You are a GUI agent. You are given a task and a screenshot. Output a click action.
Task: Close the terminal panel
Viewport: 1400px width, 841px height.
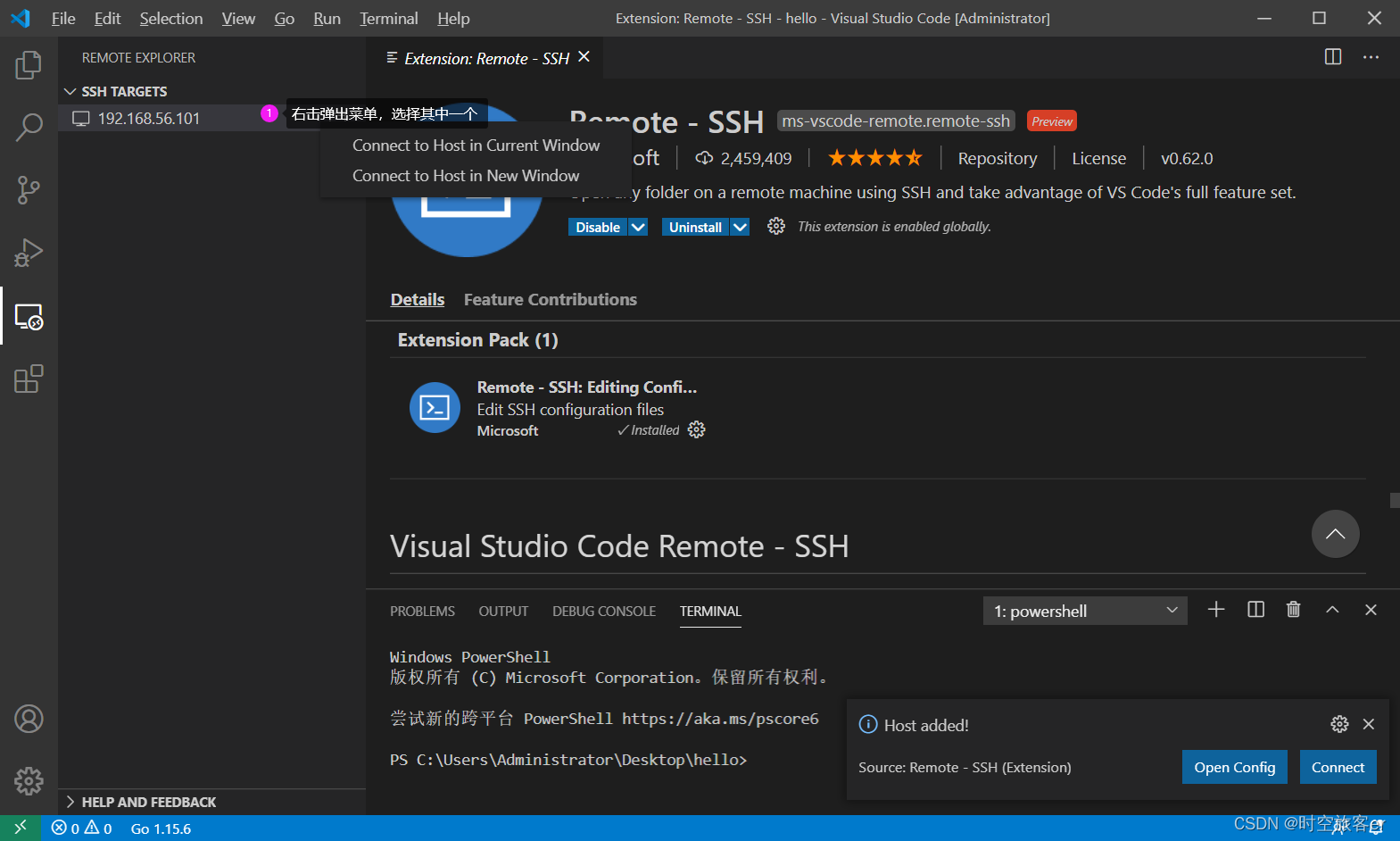click(x=1371, y=610)
